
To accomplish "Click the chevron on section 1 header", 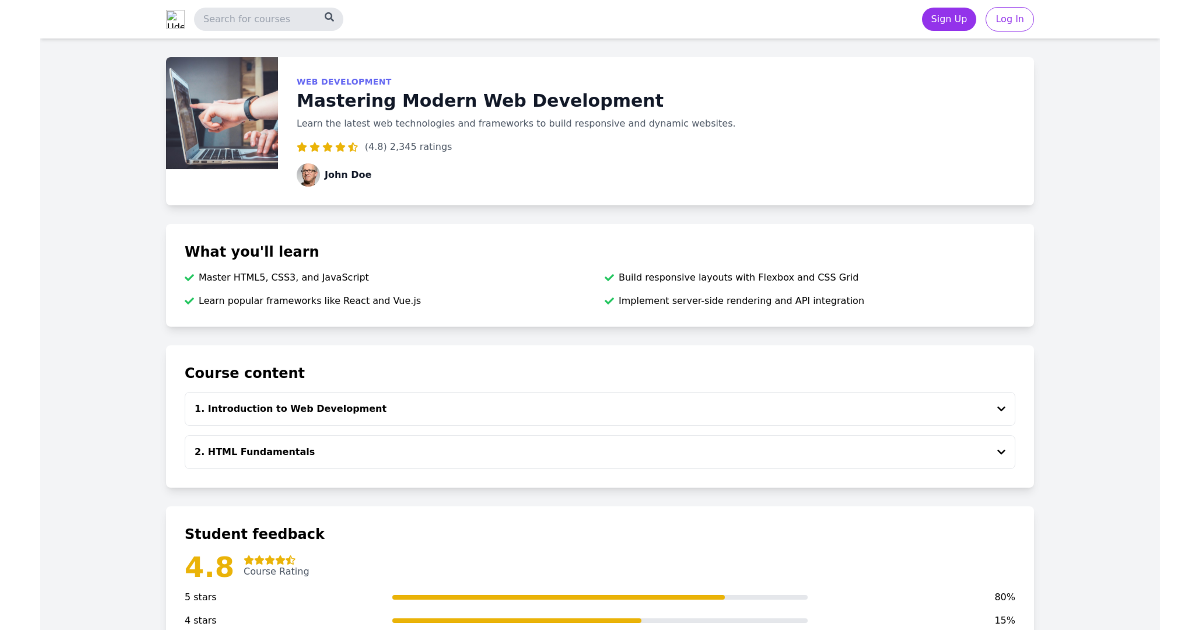I will pos(1000,408).
